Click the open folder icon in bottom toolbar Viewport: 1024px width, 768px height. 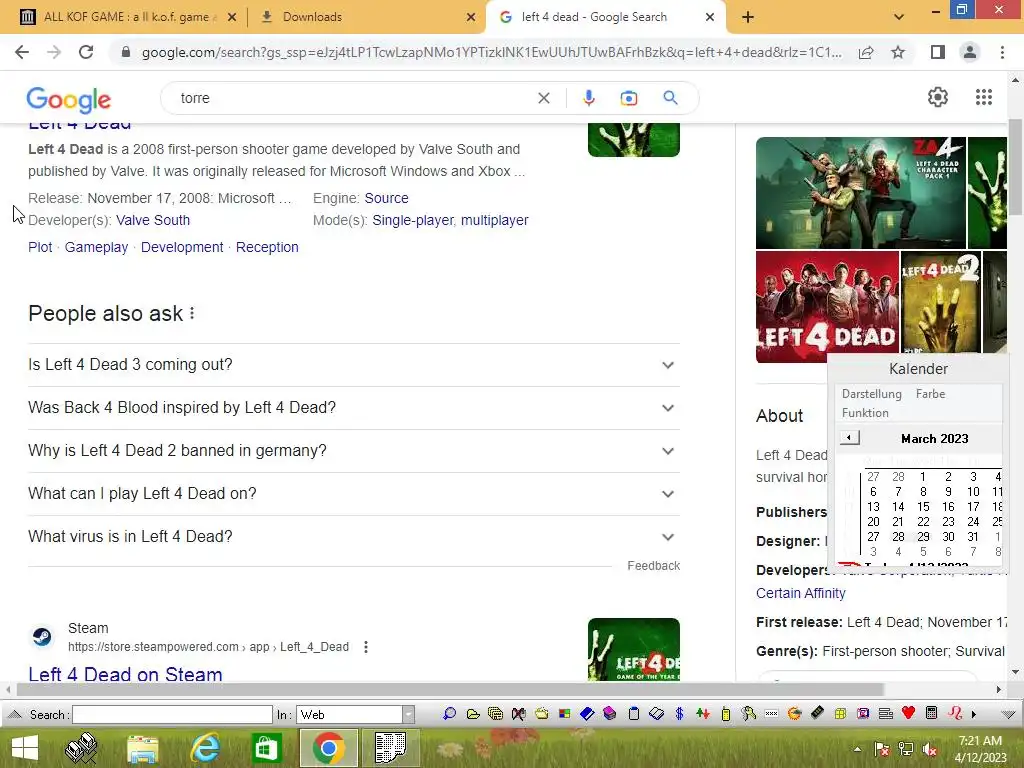click(473, 714)
